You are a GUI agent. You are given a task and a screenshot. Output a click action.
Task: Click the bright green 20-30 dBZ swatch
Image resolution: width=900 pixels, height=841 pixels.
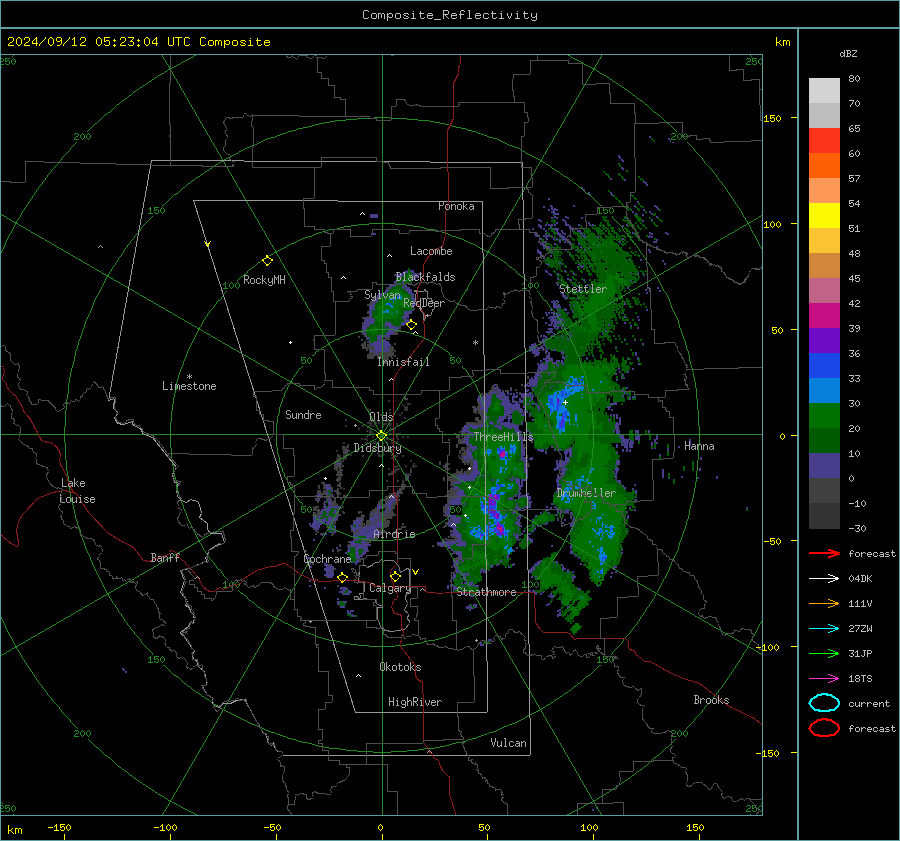tap(824, 416)
